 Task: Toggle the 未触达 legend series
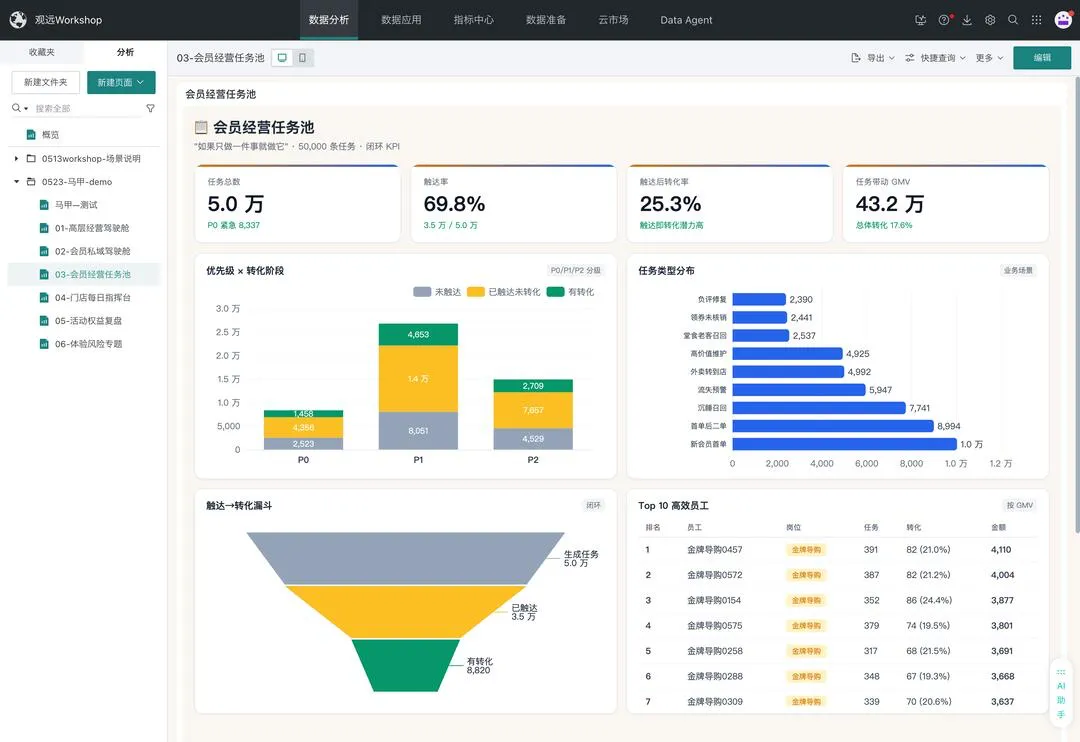pos(437,292)
